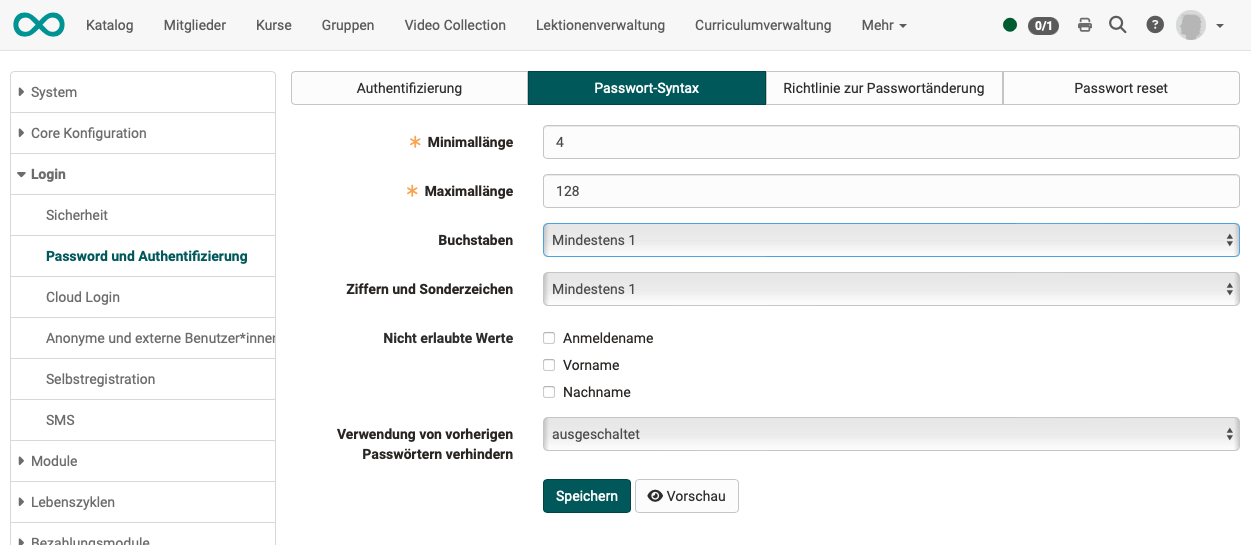The image size is (1251, 545).
Task: Open the search magnifier icon
Action: point(1118,25)
